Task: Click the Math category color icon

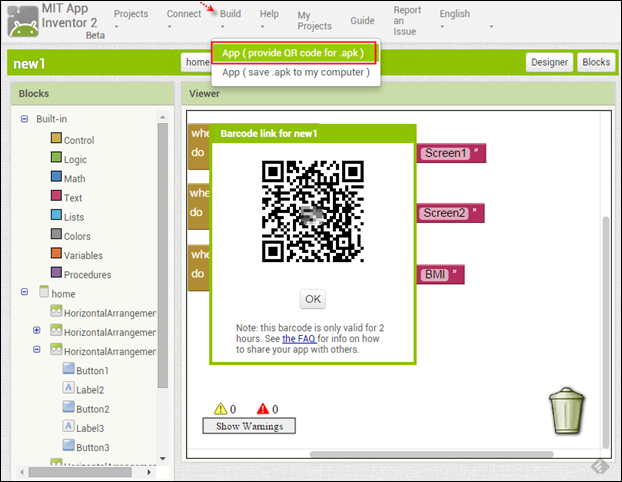Action: pos(56,176)
